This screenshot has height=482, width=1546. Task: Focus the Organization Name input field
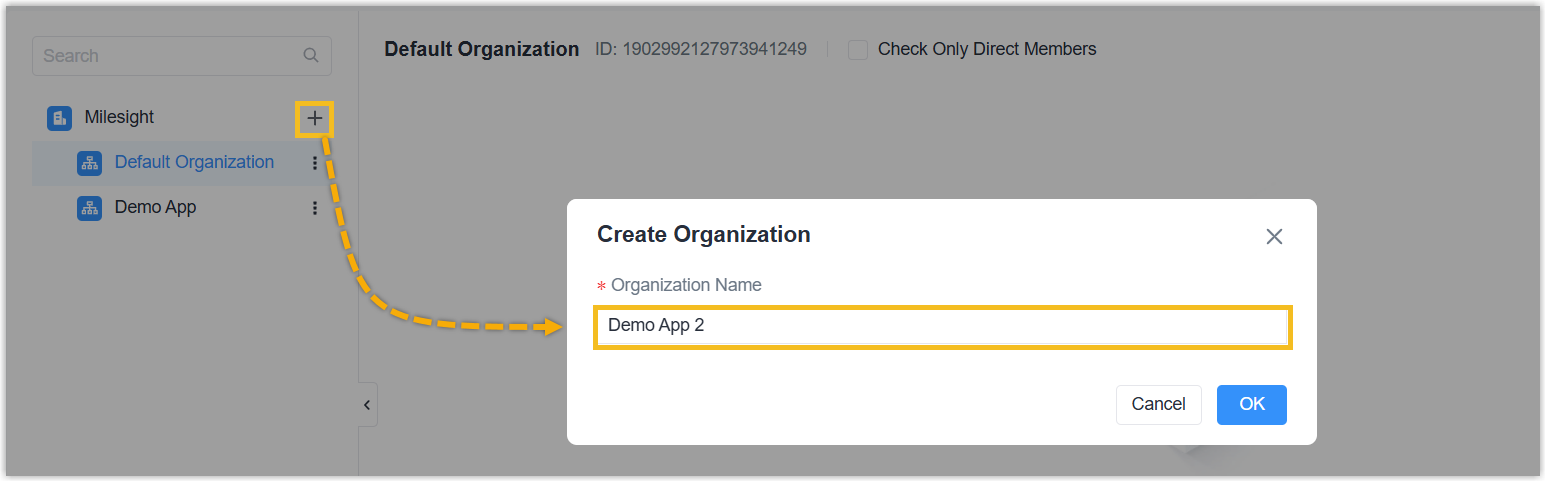[942, 327]
